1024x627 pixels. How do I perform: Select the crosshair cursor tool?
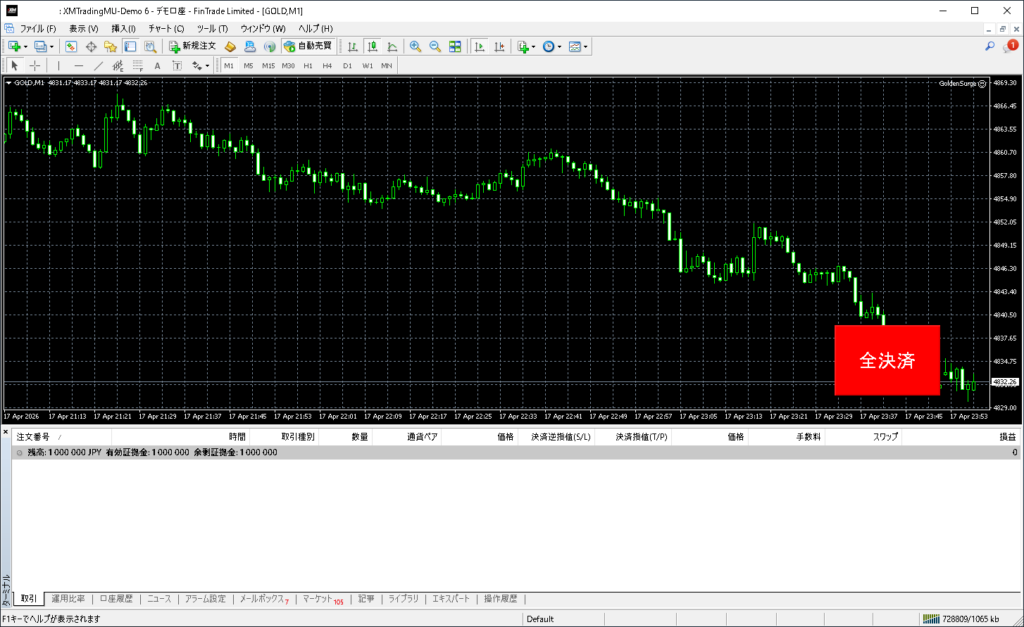(34, 65)
